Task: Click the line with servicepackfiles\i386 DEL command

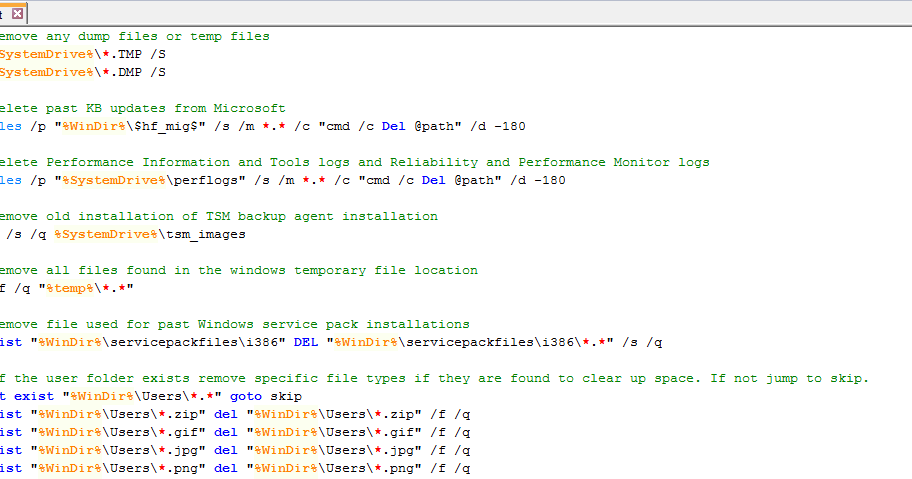Action: (x=331, y=342)
